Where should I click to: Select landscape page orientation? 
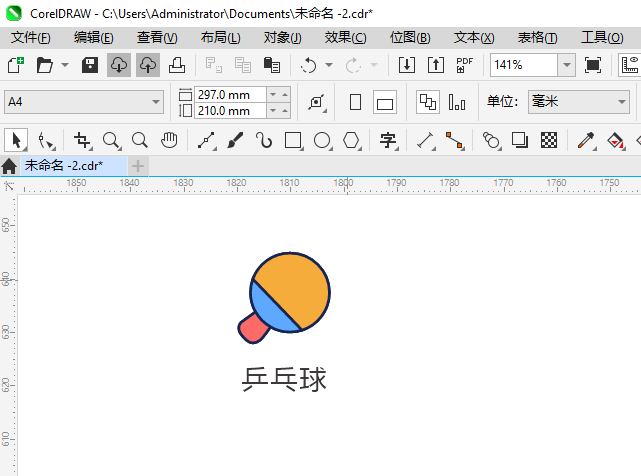385,102
